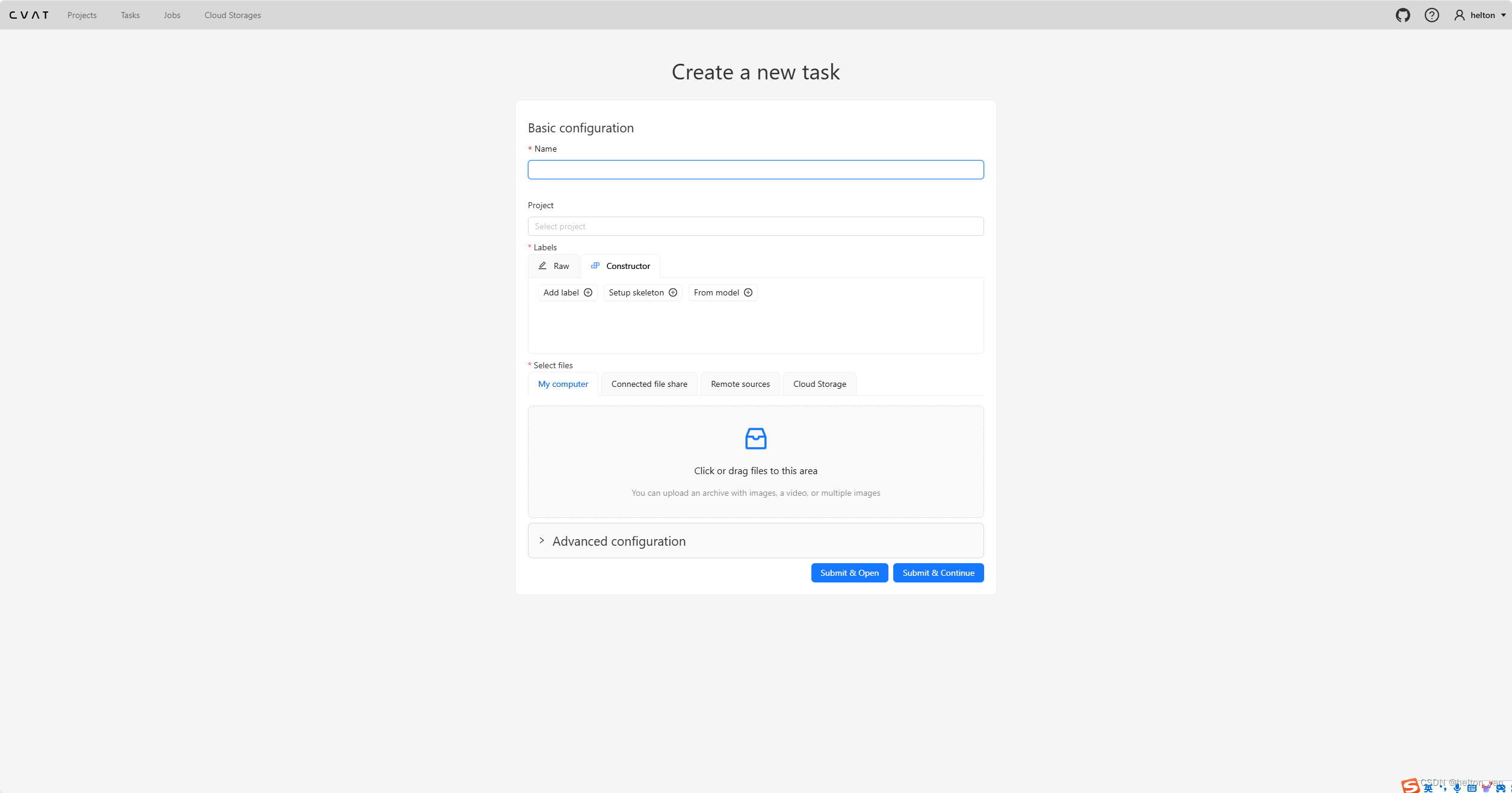Screen dimensions: 1512x793
Task: Click Submit & Open button
Action: pyautogui.click(x=848, y=572)
